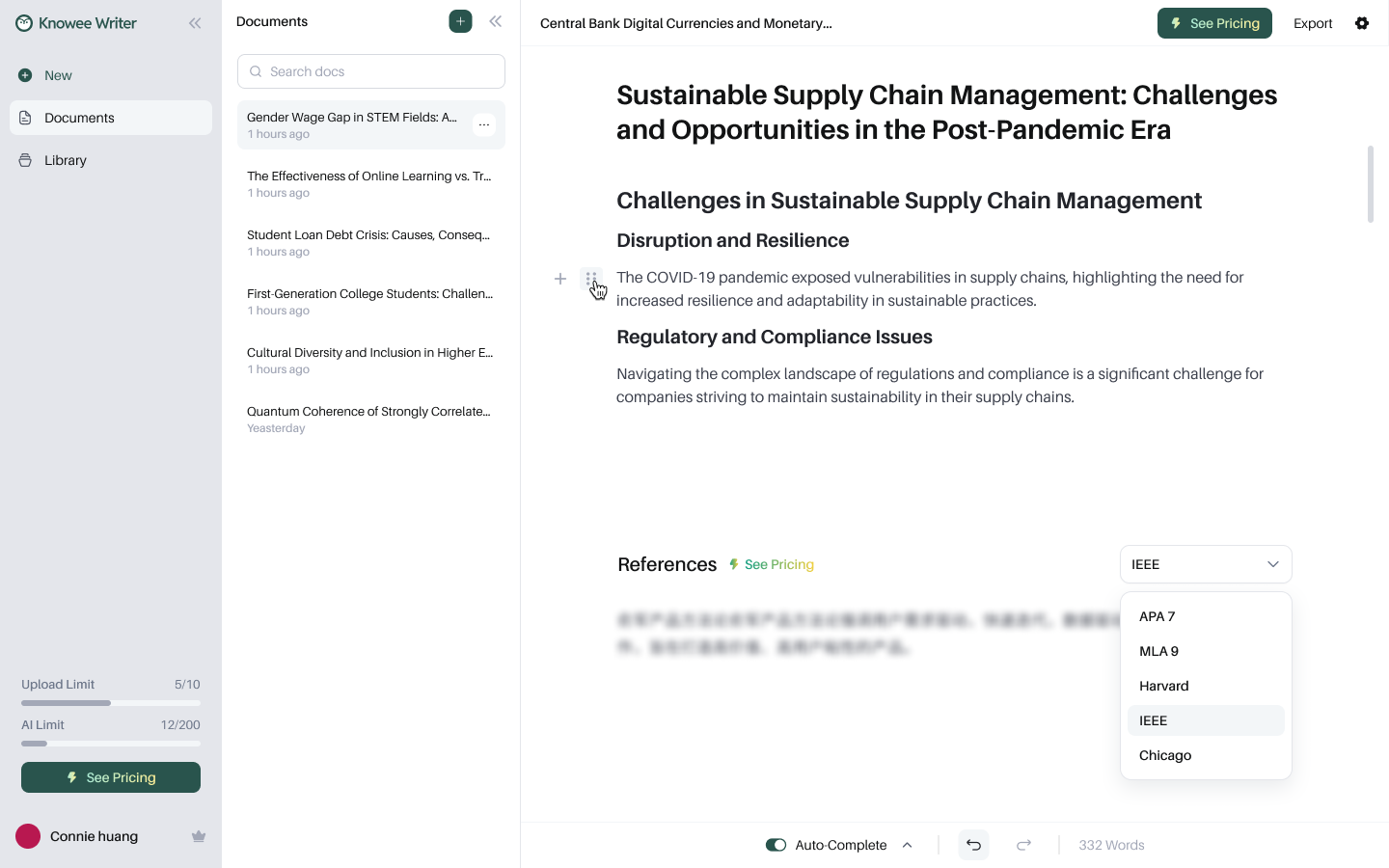Click the Sustainable Supply Chain Management main heading
Screen dimensions: 1389x868
coord(947,112)
